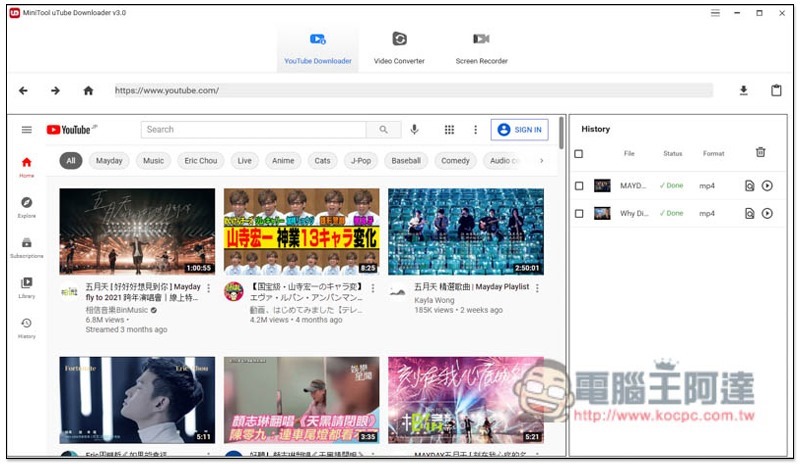This screenshot has height=464, width=800.
Task: Select the Comedy category chip
Action: [x=455, y=161]
